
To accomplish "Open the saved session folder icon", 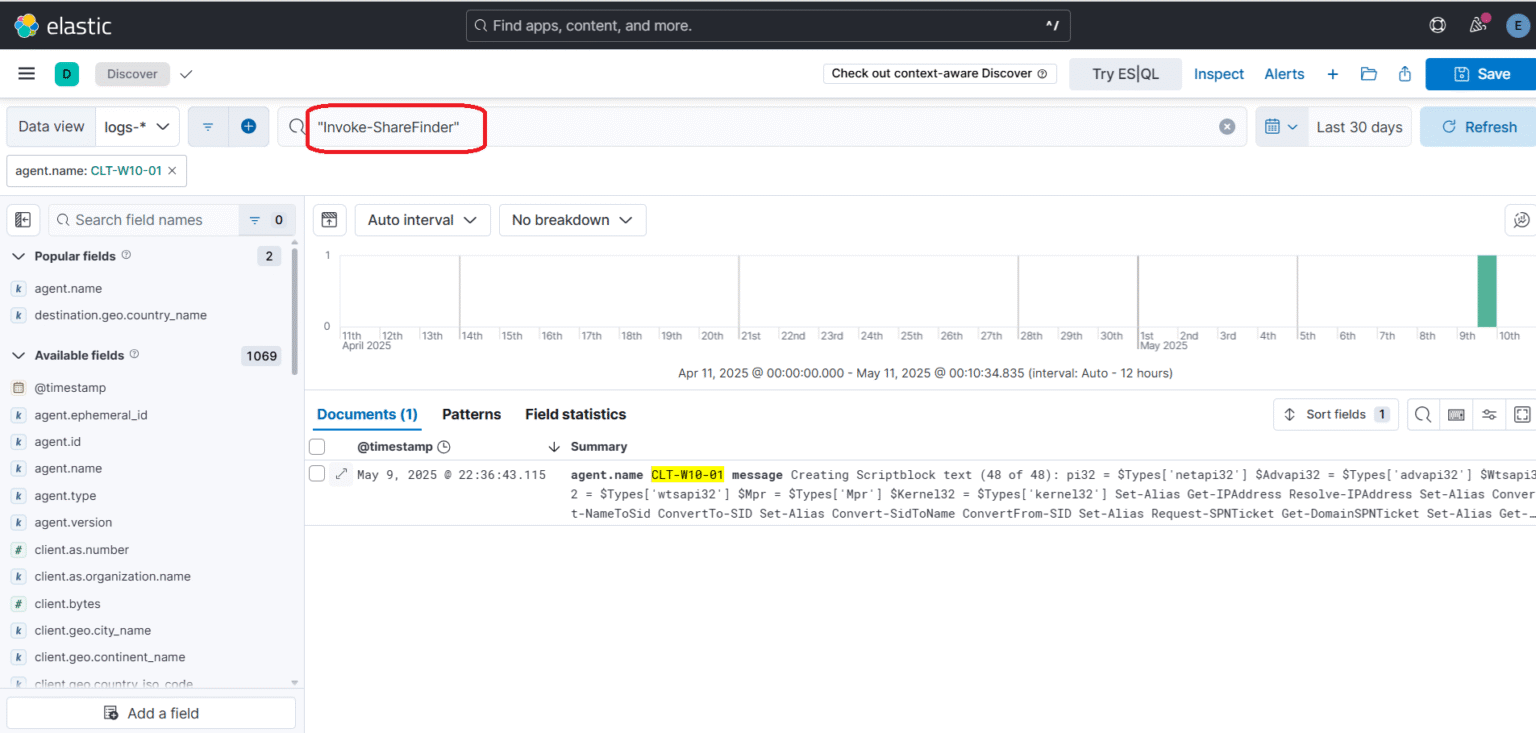I will click(1369, 74).
